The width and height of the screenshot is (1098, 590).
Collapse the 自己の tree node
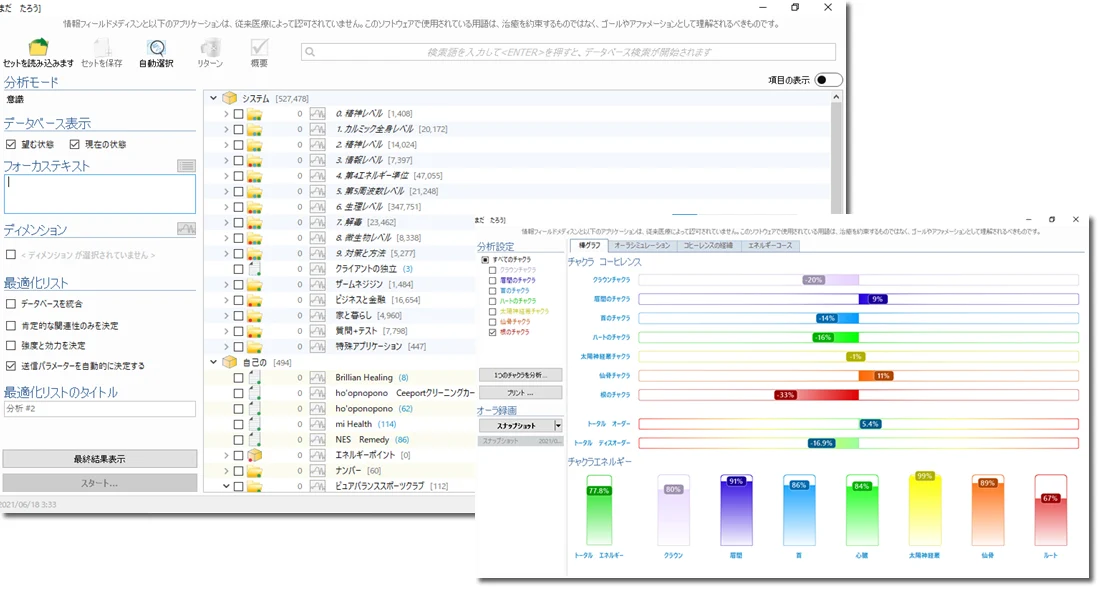click(x=214, y=363)
